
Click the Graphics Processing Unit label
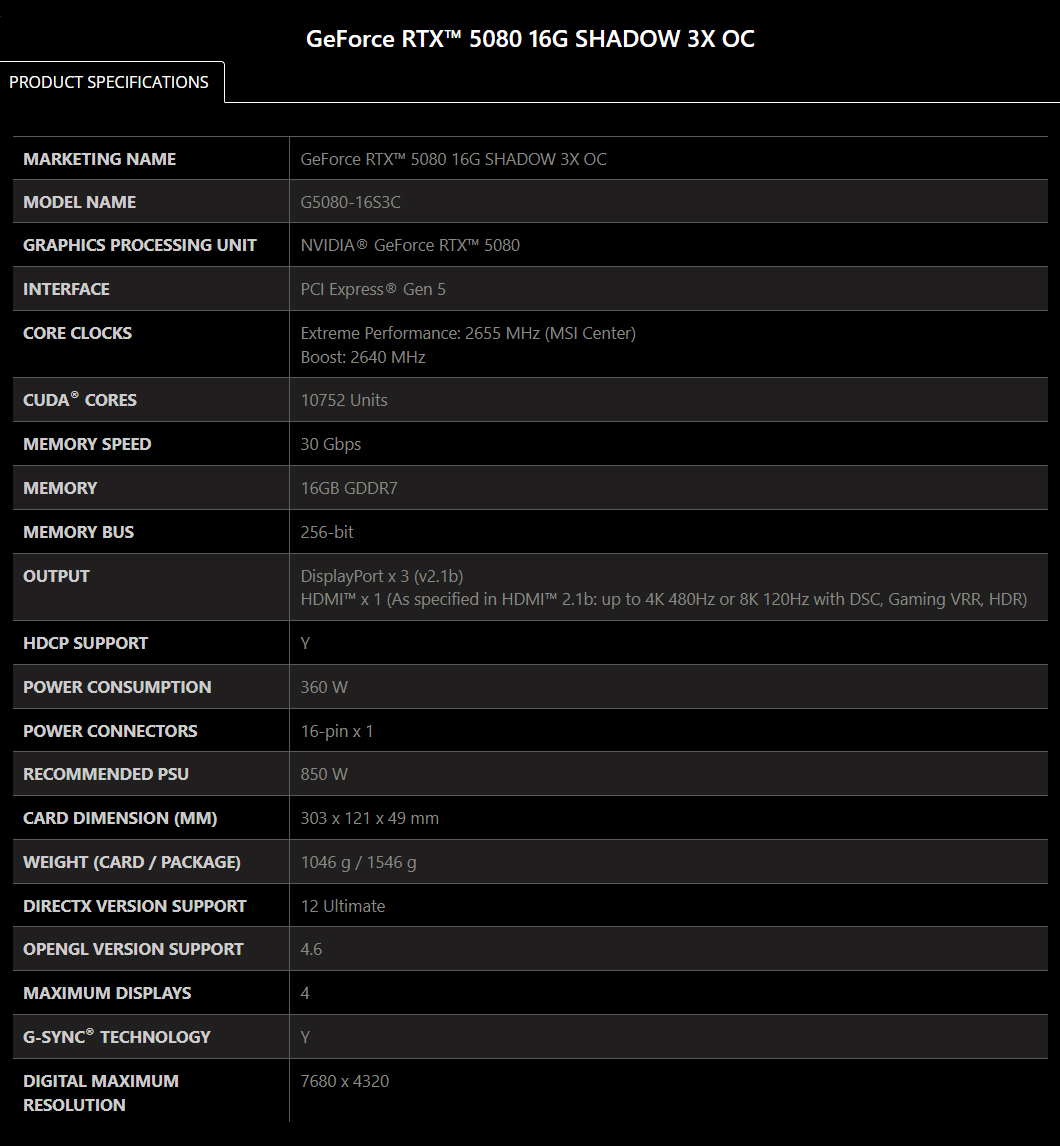tap(140, 245)
